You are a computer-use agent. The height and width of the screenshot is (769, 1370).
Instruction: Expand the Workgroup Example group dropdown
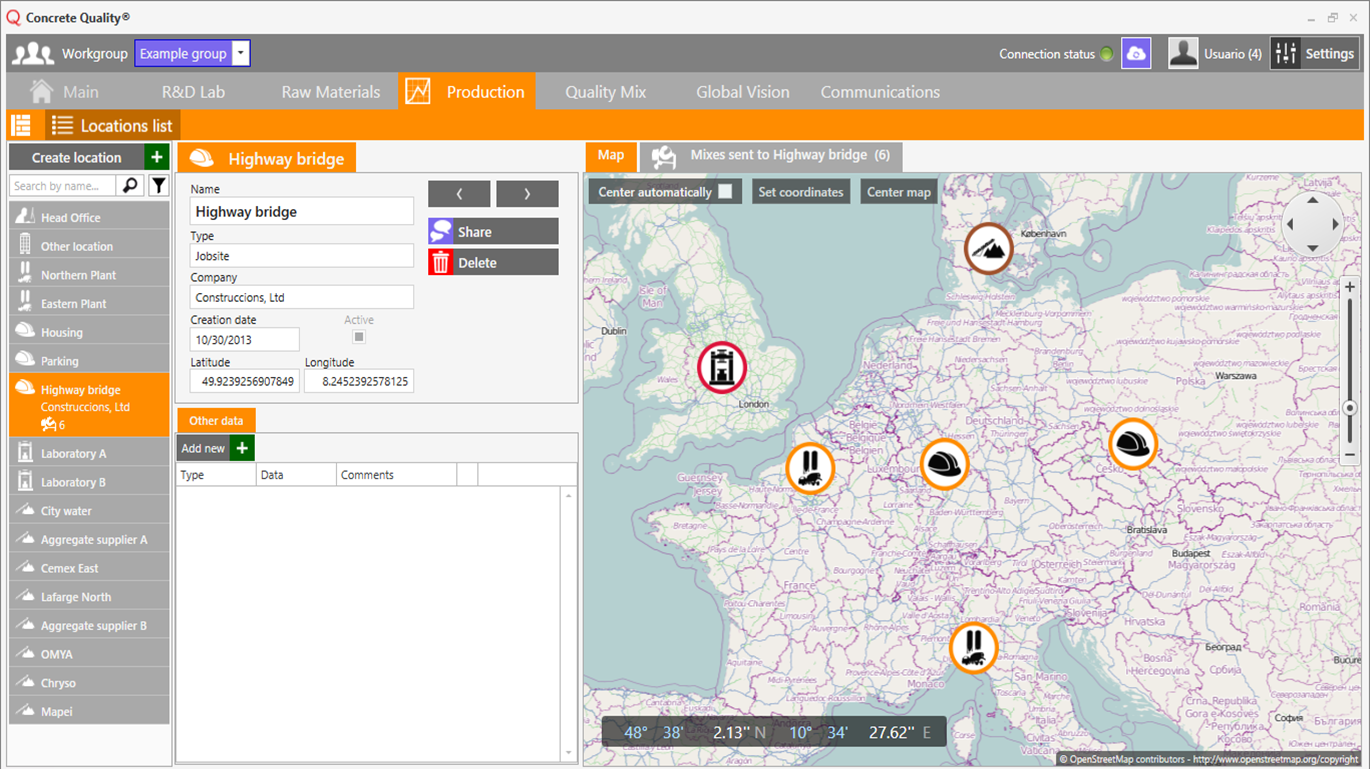tap(240, 54)
